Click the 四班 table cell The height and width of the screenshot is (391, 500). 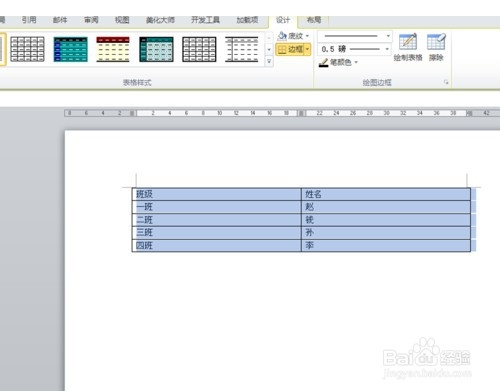(217, 246)
